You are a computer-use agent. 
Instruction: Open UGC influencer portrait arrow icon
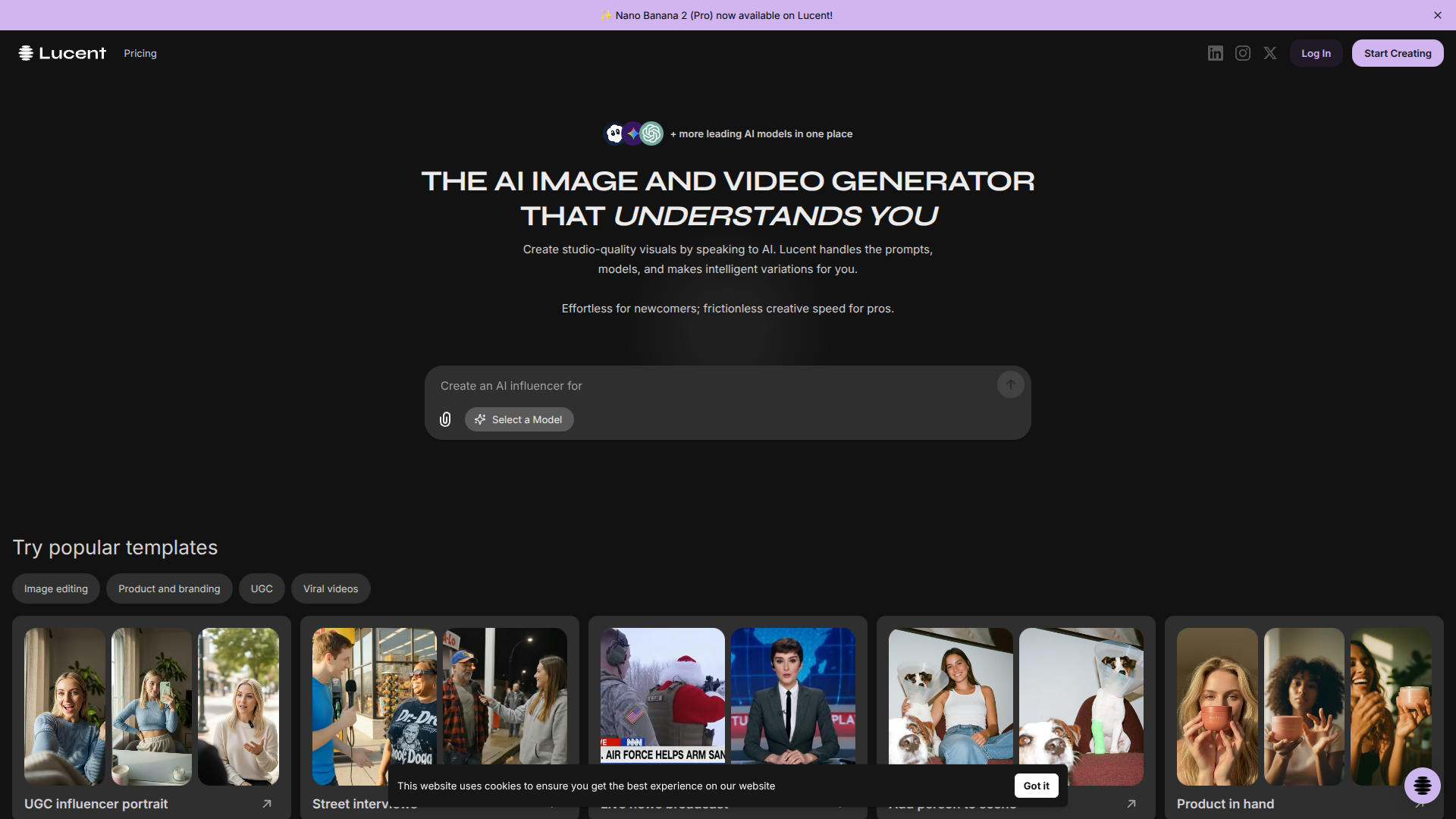coord(267,804)
